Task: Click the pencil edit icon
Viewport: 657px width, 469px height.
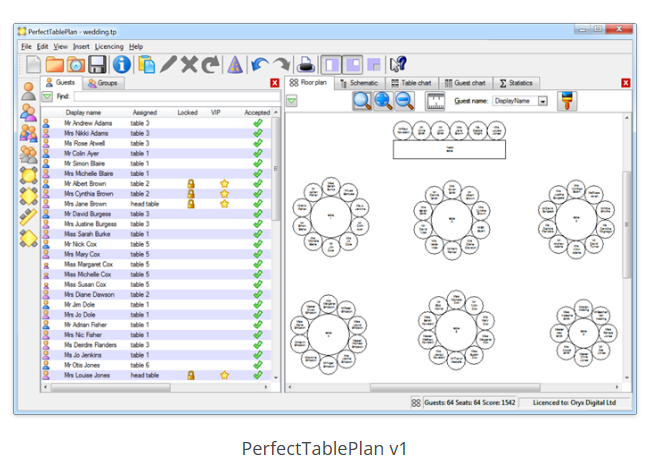Action: coord(168,65)
